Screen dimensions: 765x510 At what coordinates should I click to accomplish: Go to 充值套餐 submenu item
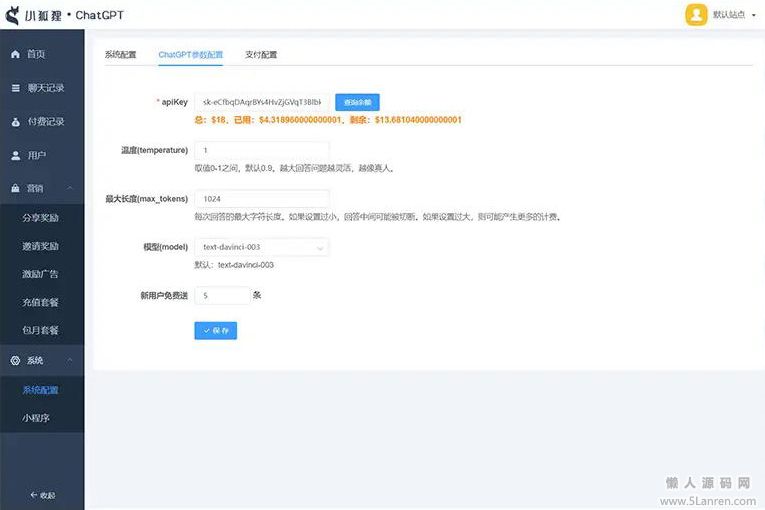tap(42, 302)
